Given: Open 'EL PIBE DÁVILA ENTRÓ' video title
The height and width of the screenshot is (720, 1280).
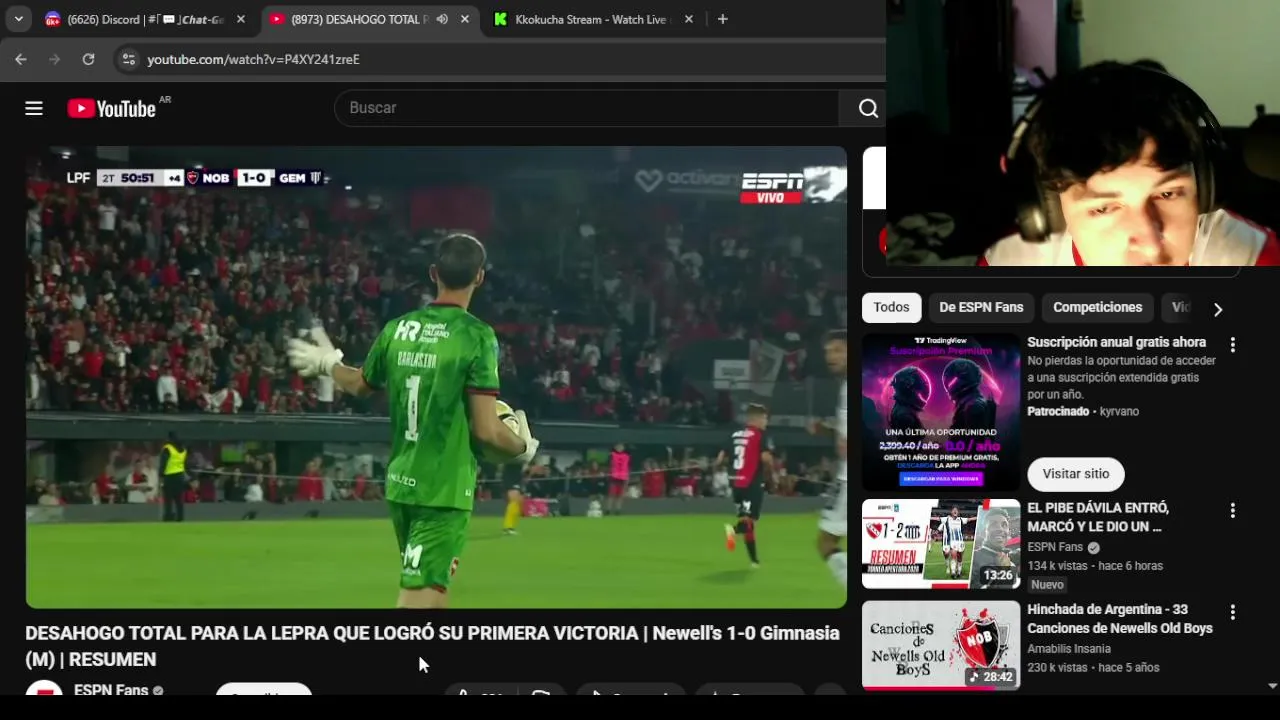Looking at the screenshot, I should point(1098,517).
